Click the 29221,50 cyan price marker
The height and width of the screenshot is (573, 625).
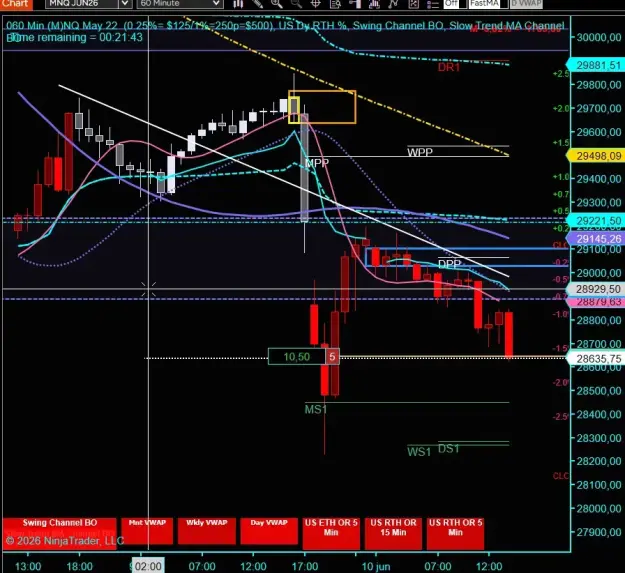596,220
